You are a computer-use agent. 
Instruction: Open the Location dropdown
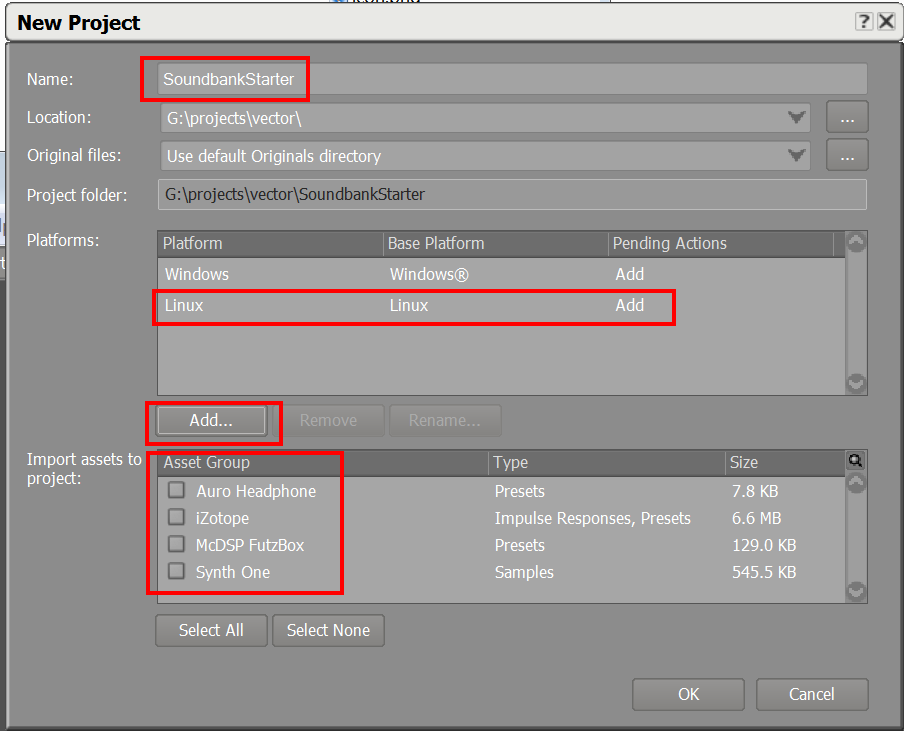(797, 117)
